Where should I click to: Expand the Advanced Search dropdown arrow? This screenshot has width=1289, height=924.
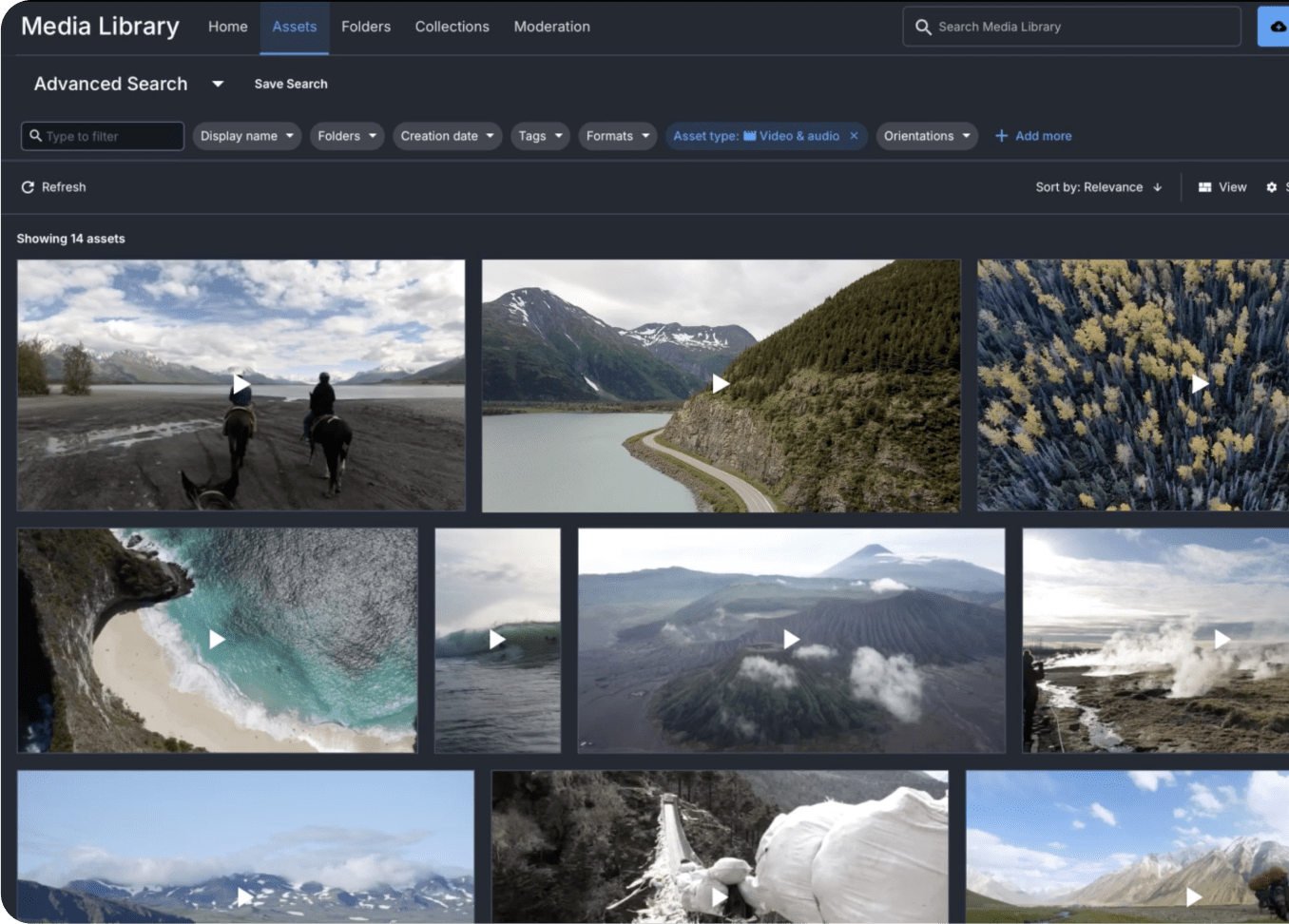[218, 84]
